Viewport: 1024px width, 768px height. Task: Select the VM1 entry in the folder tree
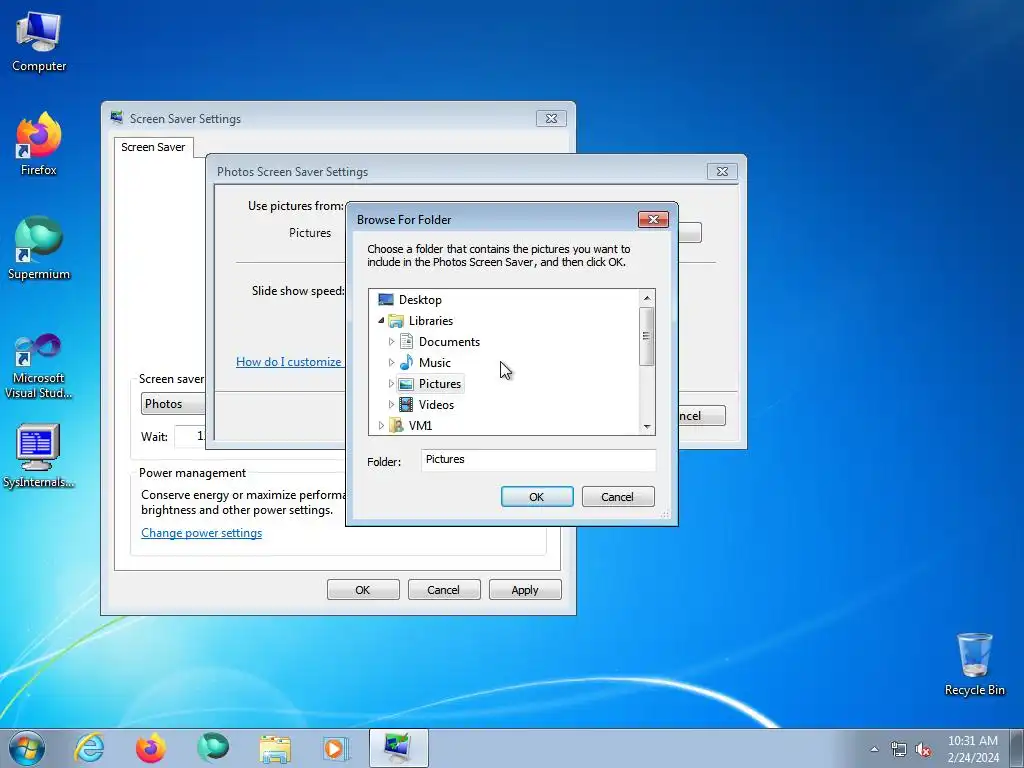(x=420, y=426)
